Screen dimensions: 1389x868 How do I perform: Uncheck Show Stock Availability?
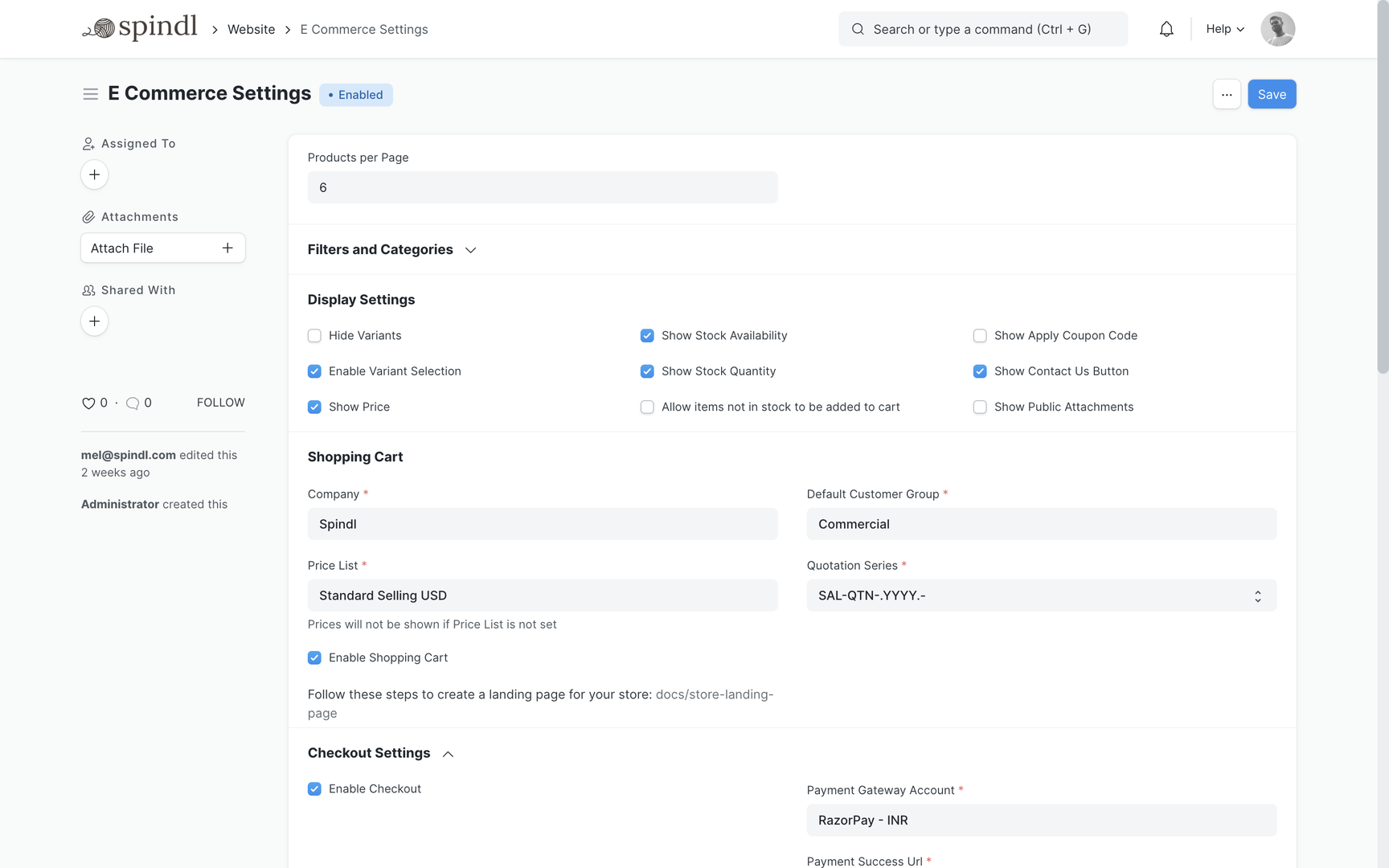[647, 336]
